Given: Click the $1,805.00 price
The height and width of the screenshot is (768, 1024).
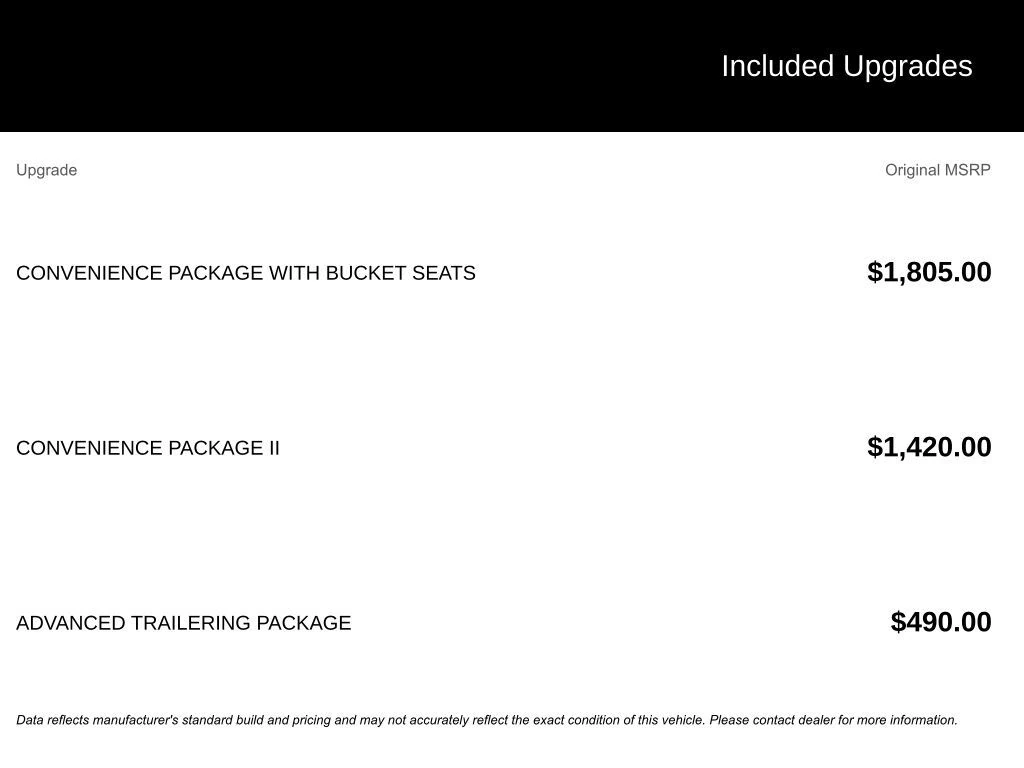Looking at the screenshot, I should [x=929, y=272].
